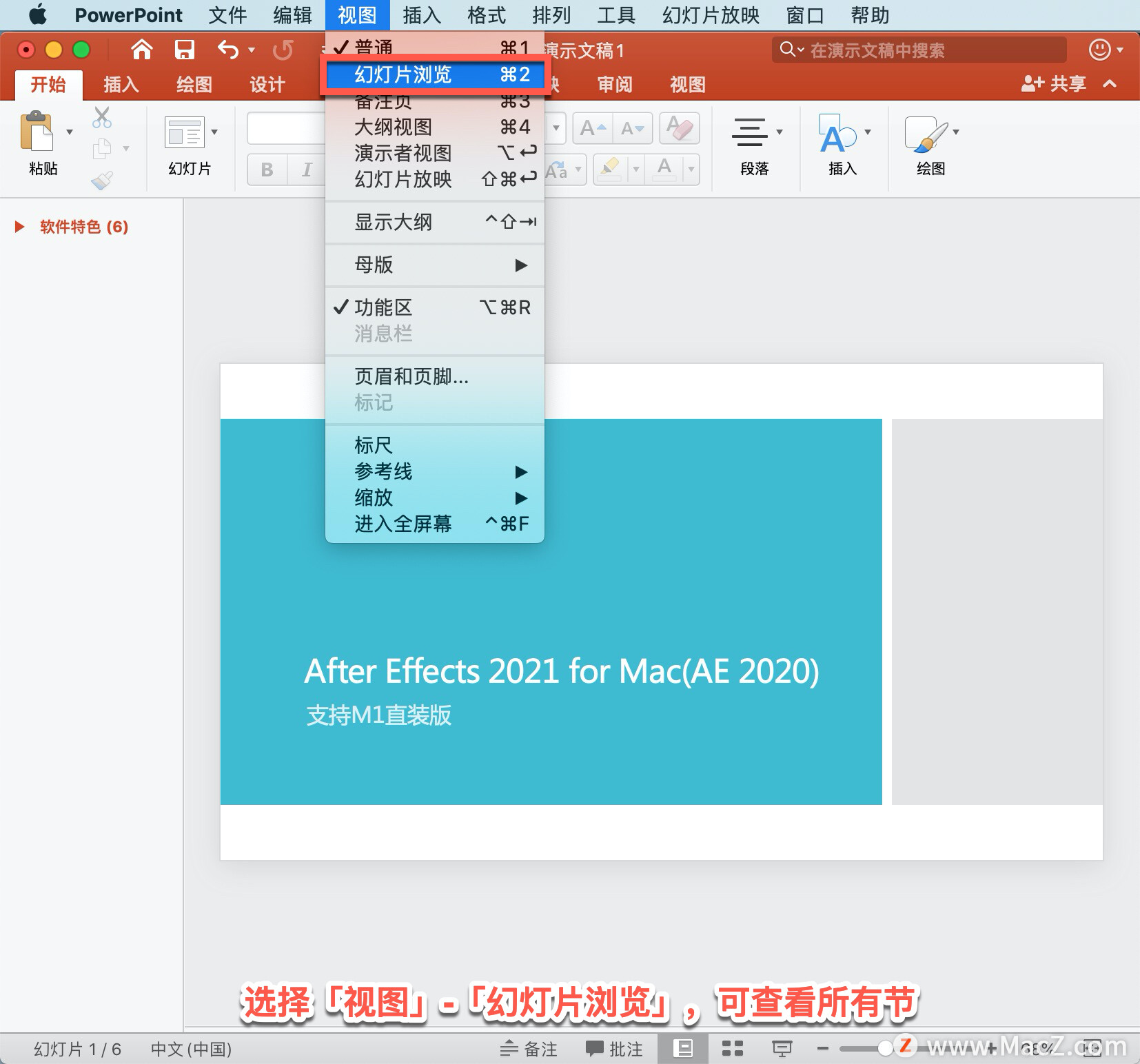Viewport: 1140px width, 1064px height.
Task: Click the Paste clipboard icon
Action: coord(37,131)
